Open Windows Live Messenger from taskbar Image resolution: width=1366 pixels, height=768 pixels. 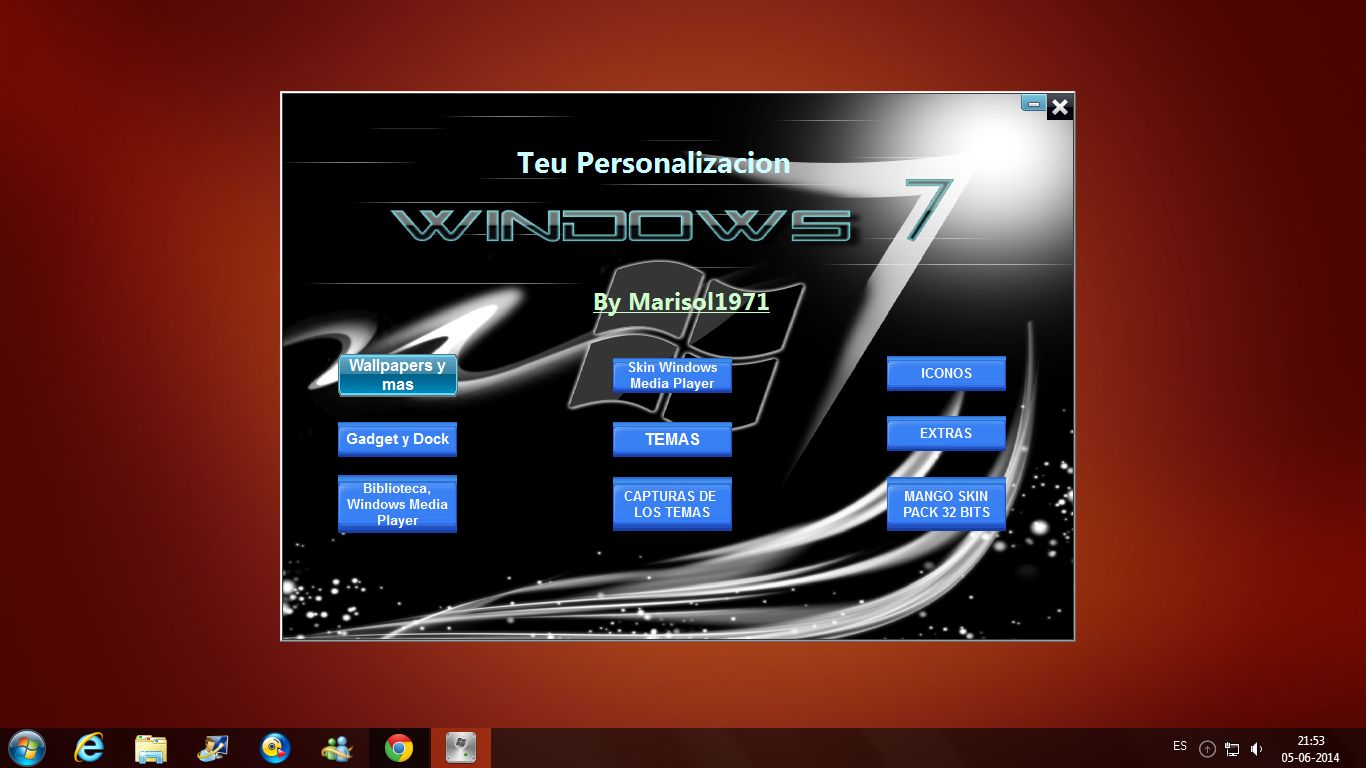(x=337, y=748)
